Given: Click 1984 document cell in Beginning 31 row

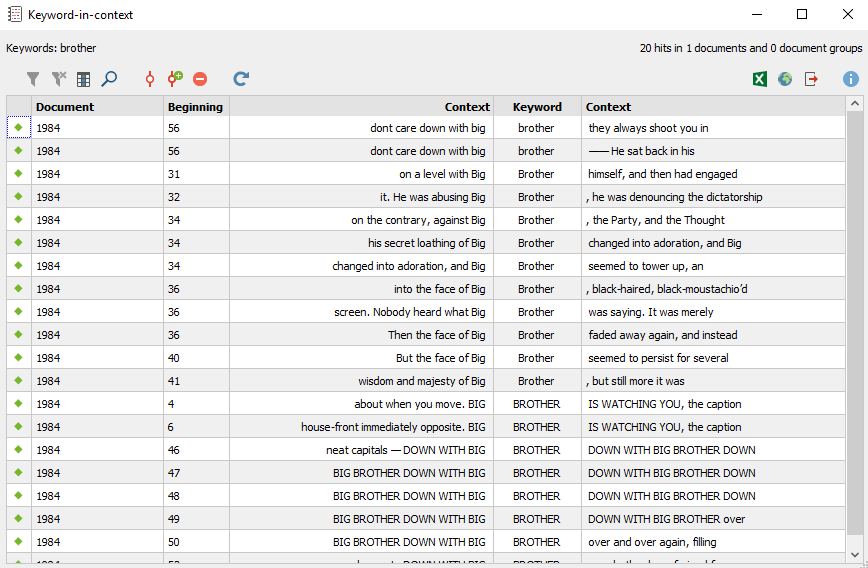Looking at the screenshot, I should [x=97, y=174].
